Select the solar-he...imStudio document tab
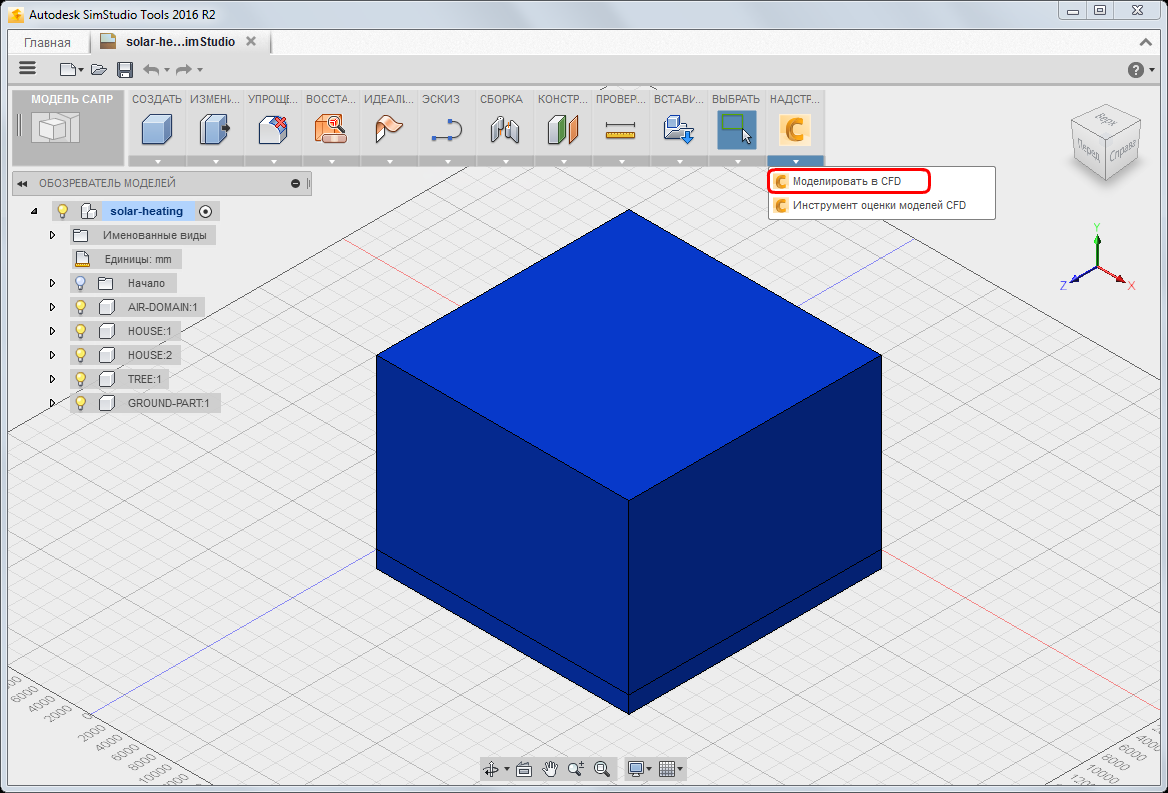Image resolution: width=1168 pixels, height=793 pixels. pos(180,42)
